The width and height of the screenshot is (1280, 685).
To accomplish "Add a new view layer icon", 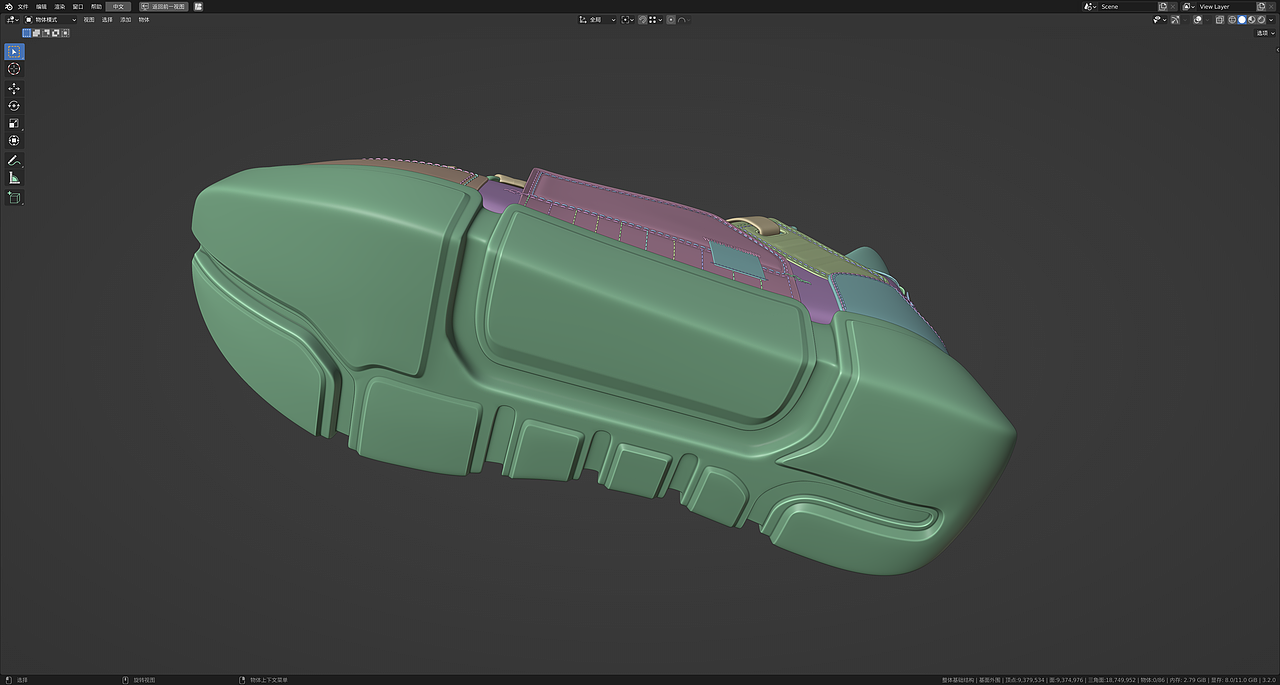I will pyautogui.click(x=1261, y=6).
